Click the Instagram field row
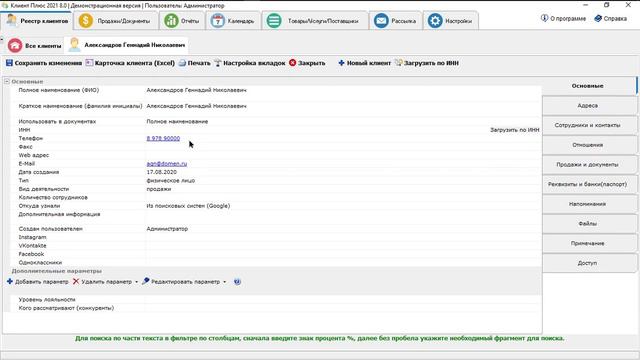 [276, 237]
